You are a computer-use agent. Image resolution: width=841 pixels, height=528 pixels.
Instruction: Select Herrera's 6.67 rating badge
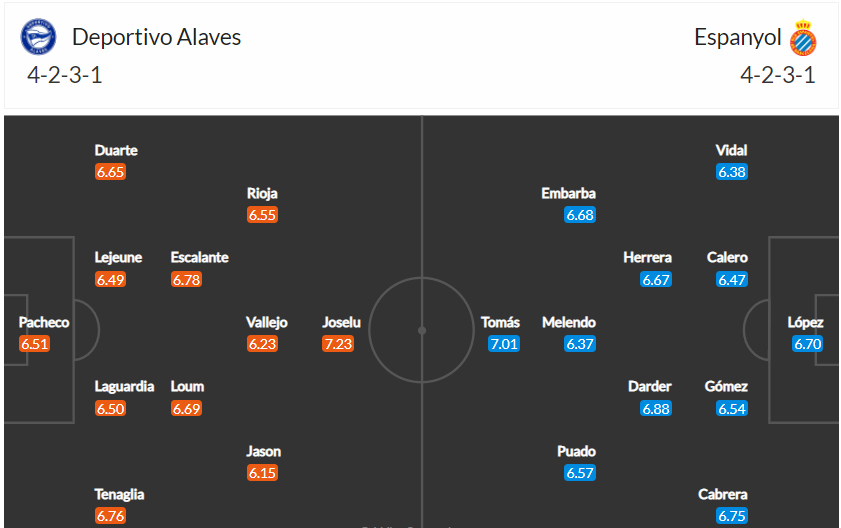click(x=656, y=279)
